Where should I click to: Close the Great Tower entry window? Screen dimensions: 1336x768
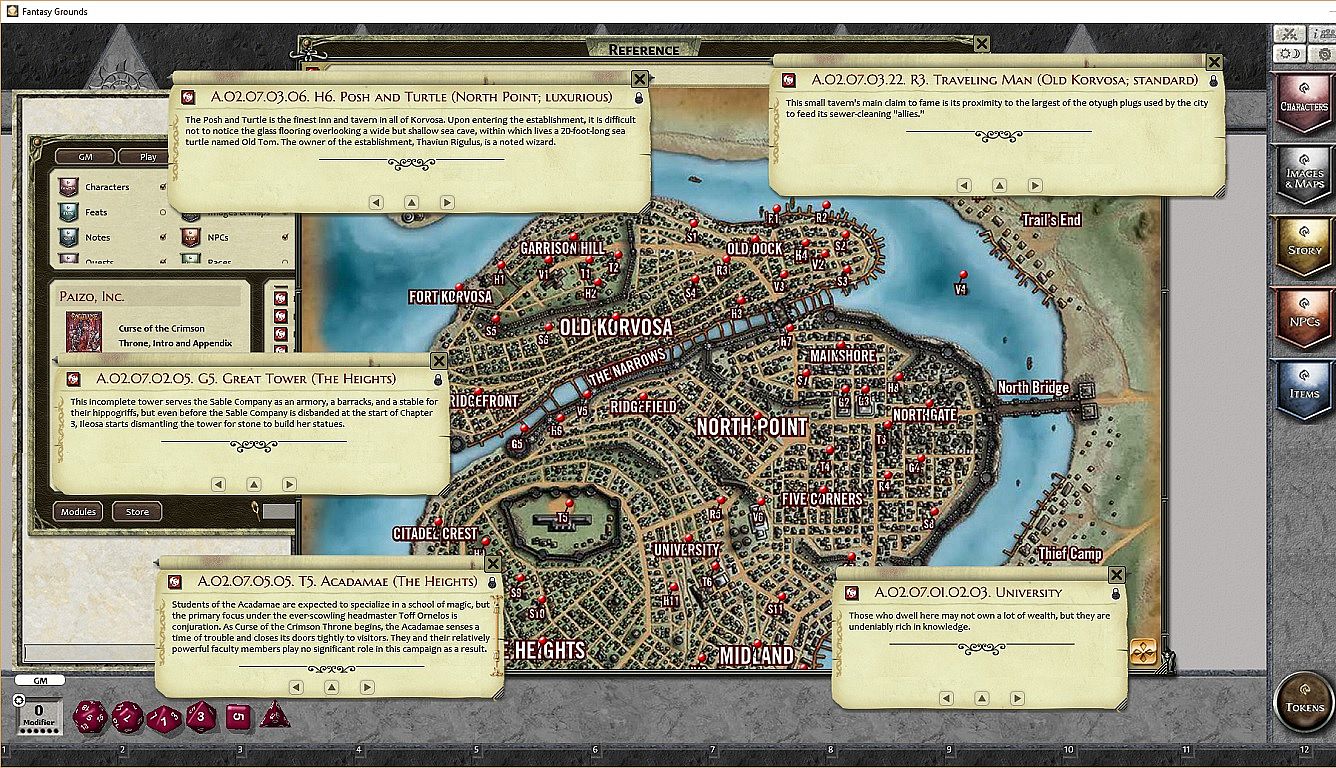[439, 361]
